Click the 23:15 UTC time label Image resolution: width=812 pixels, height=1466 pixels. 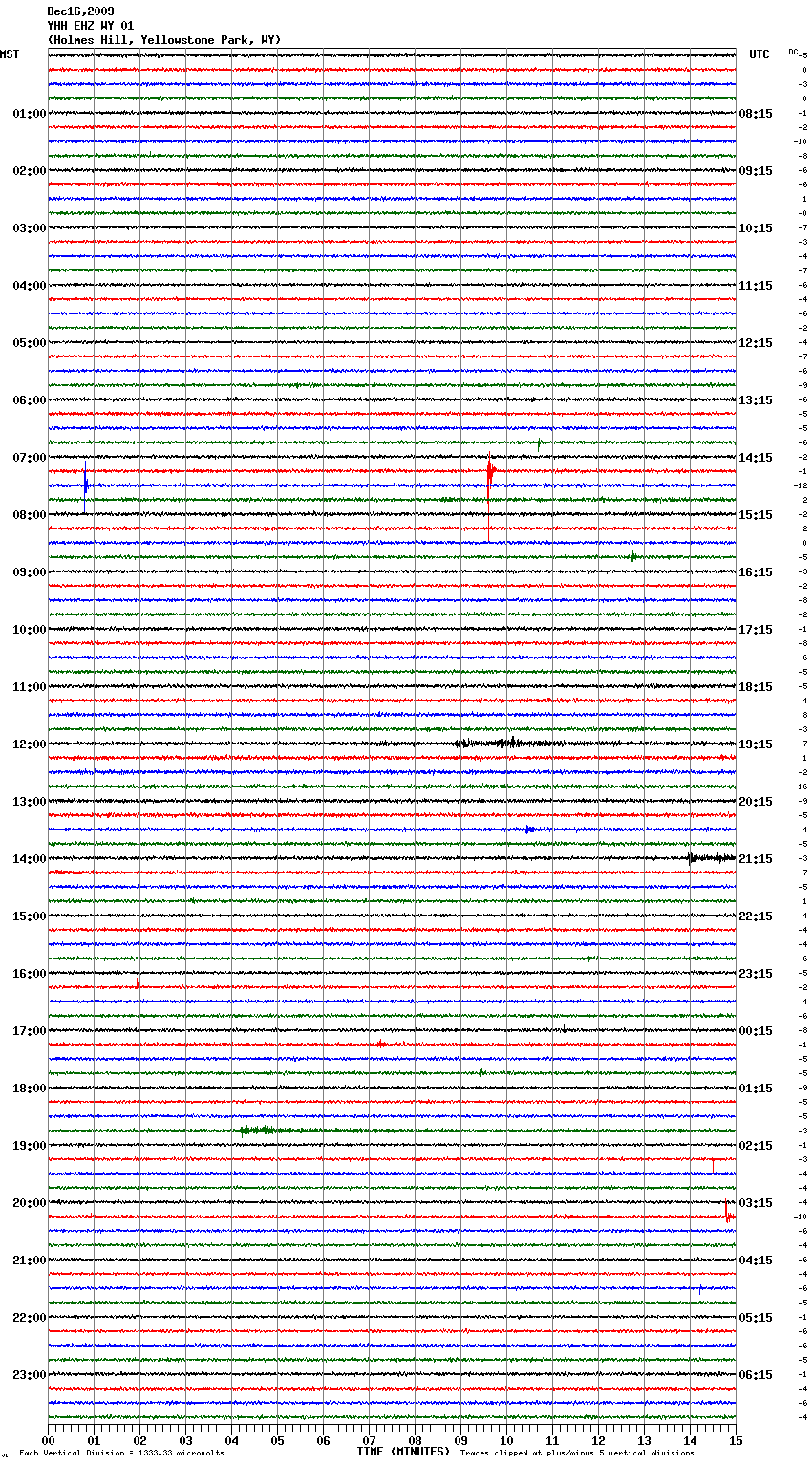[756, 974]
